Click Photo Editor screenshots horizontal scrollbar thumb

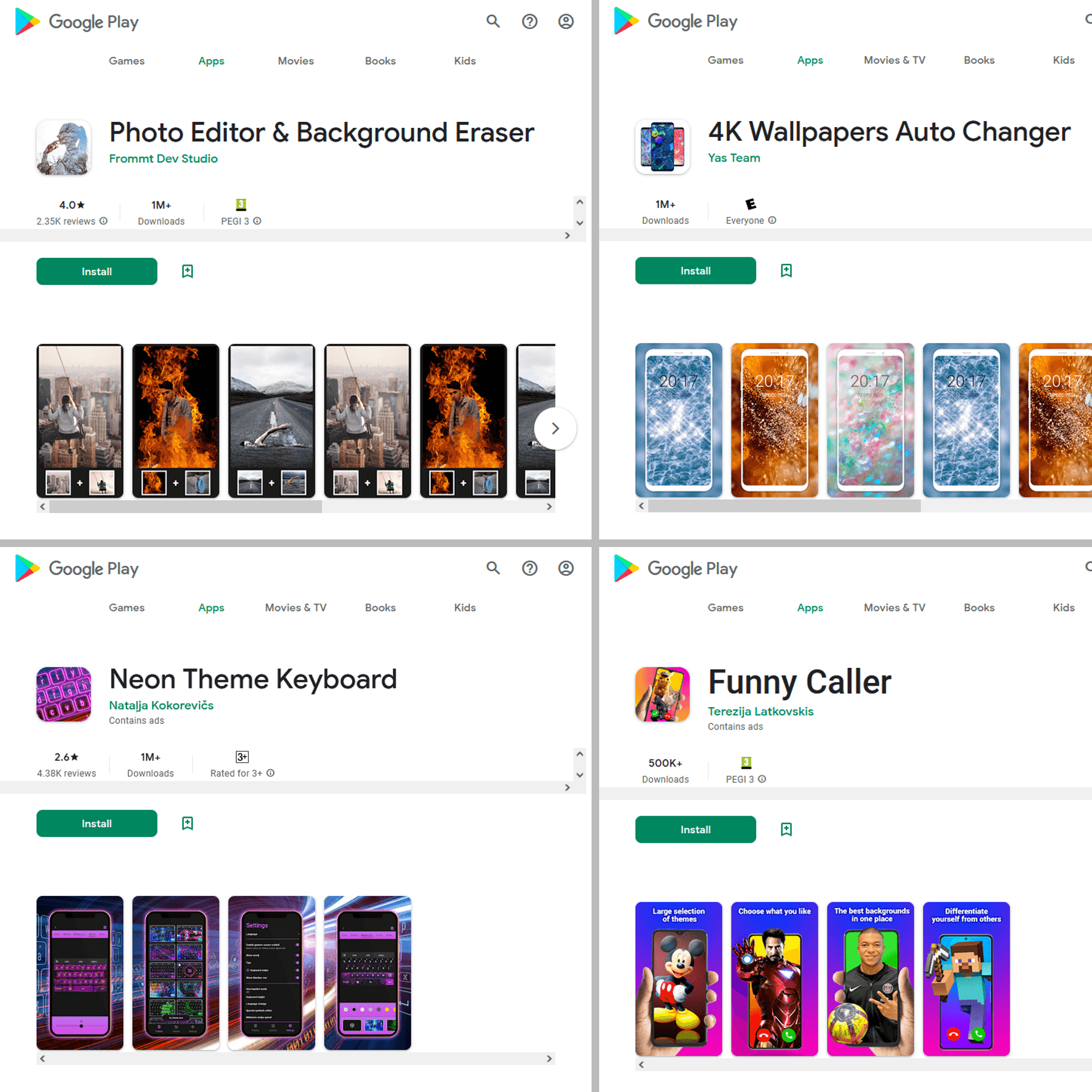pyautogui.click(x=186, y=507)
